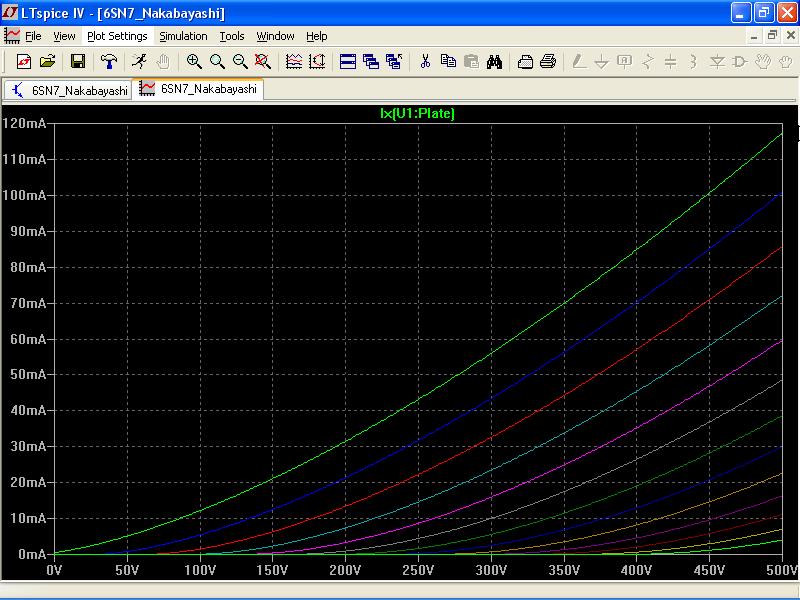Select the Draw Wire pencil tool
800x600 pixels.
(579, 62)
